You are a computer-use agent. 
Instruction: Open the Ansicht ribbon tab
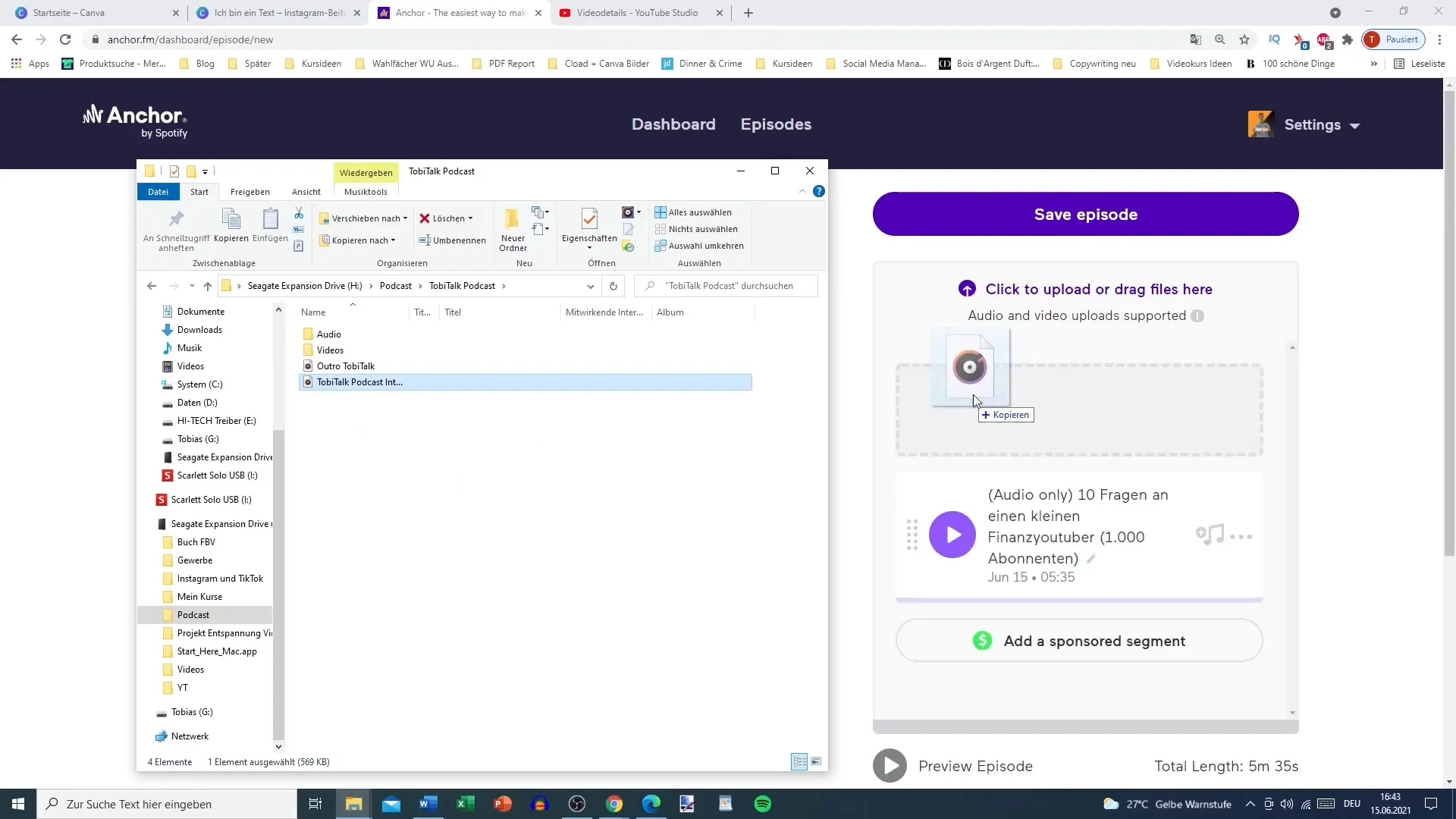click(x=306, y=192)
